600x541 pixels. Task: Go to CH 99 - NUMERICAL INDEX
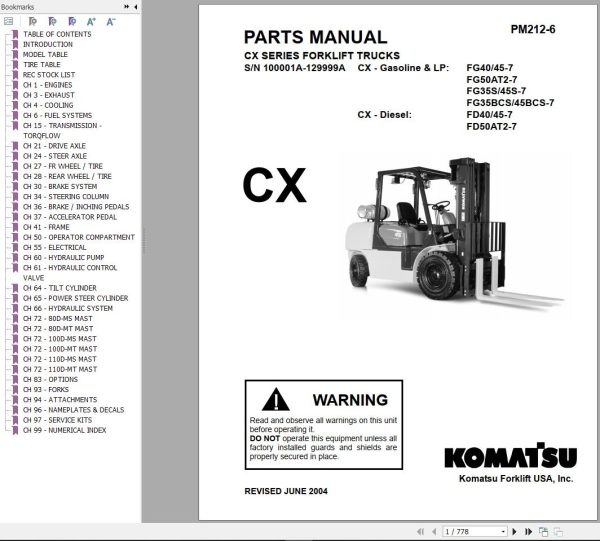point(65,430)
